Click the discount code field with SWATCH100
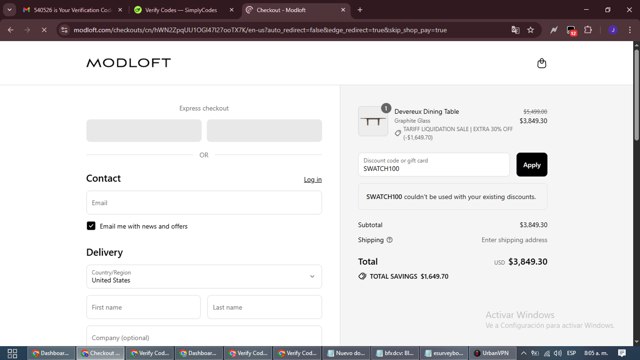The image size is (640, 360). click(x=433, y=164)
